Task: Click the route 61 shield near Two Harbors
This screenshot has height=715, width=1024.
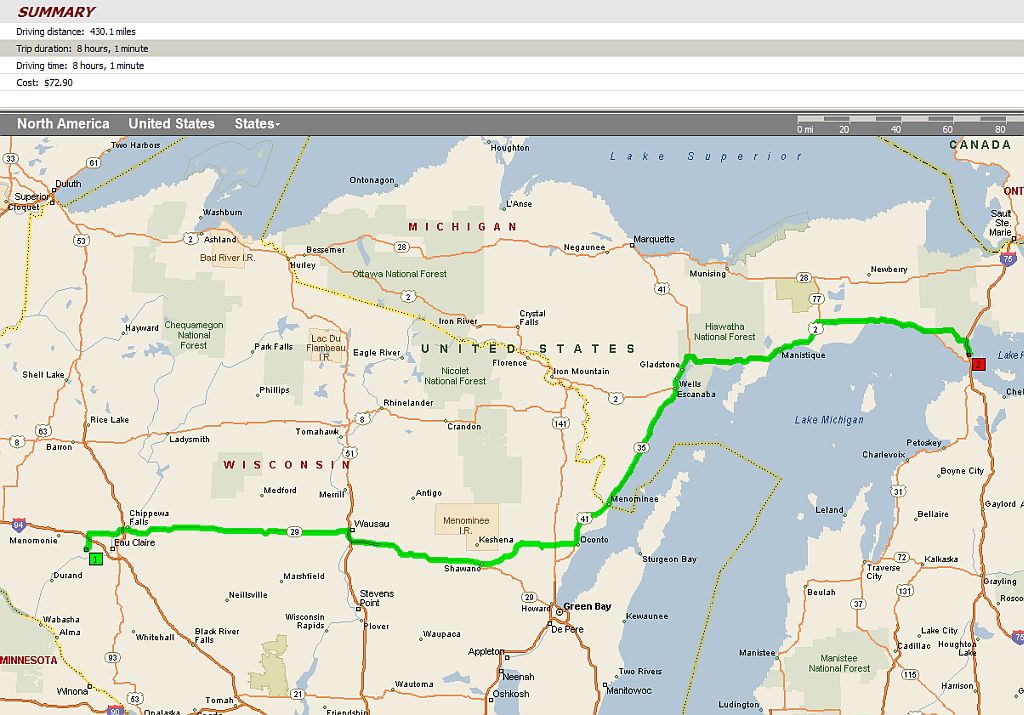Action: click(x=93, y=163)
